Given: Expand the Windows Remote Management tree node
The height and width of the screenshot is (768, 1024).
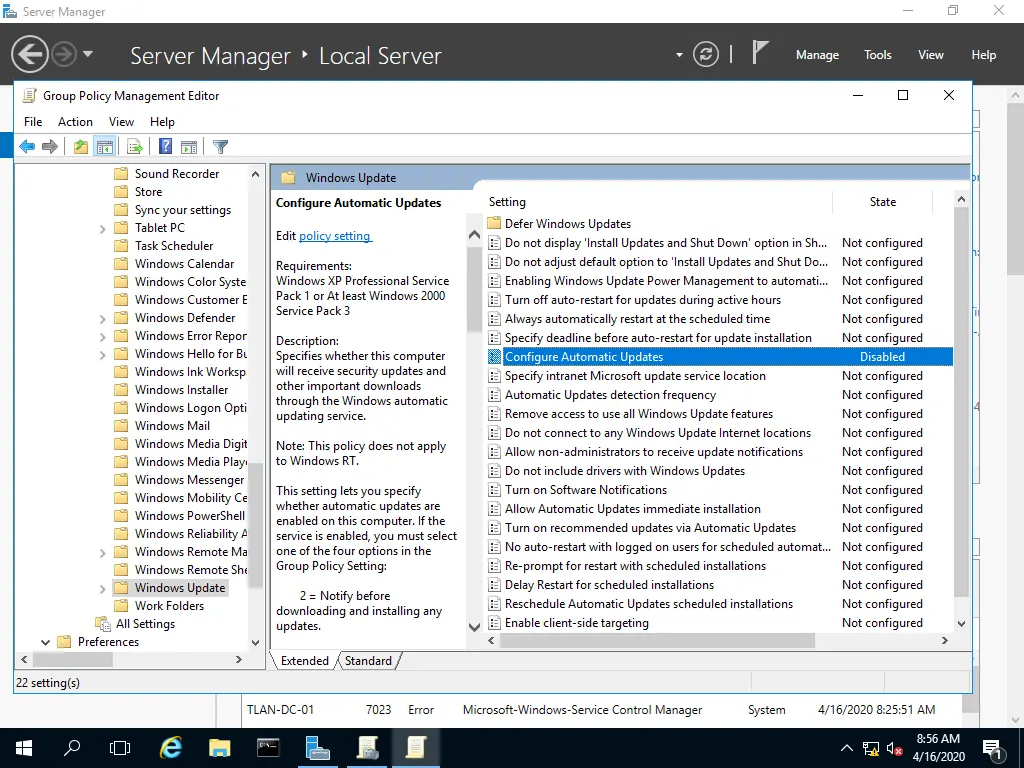Looking at the screenshot, I should 103,552.
